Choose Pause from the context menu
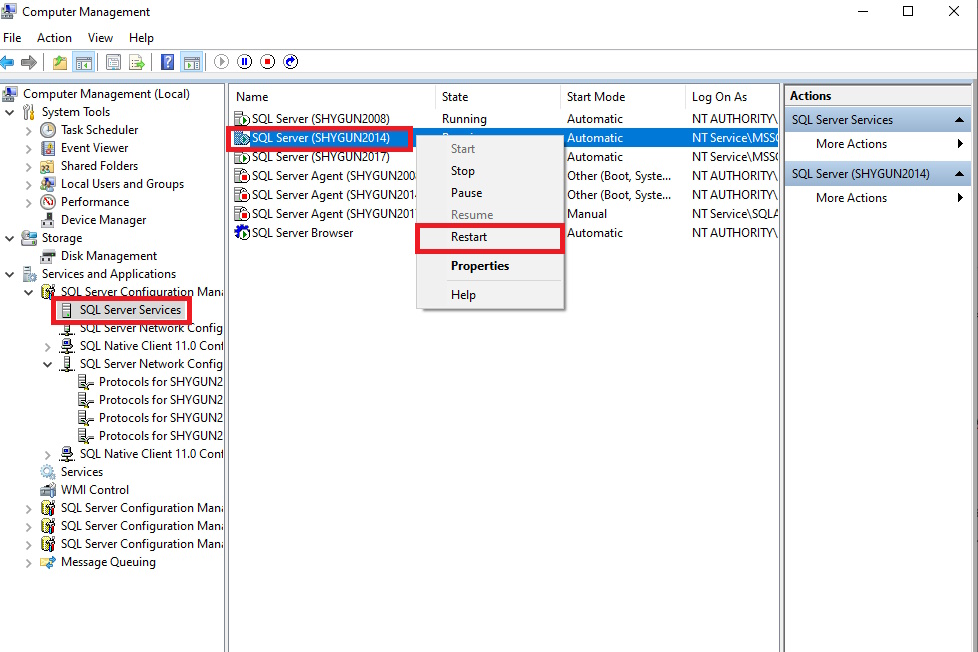The width and height of the screenshot is (978, 652). point(490,193)
